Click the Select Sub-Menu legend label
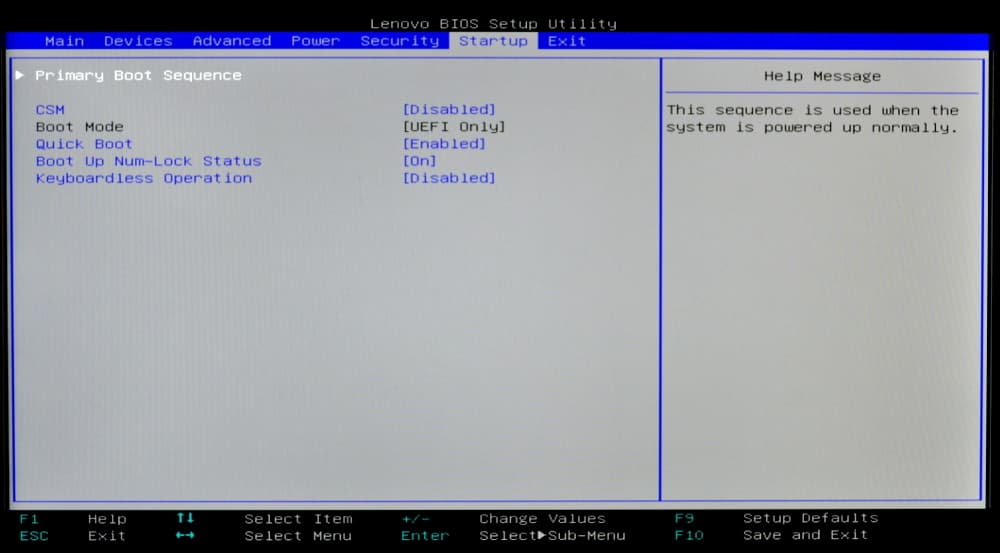Image resolution: width=1000 pixels, height=553 pixels. [x=552, y=536]
